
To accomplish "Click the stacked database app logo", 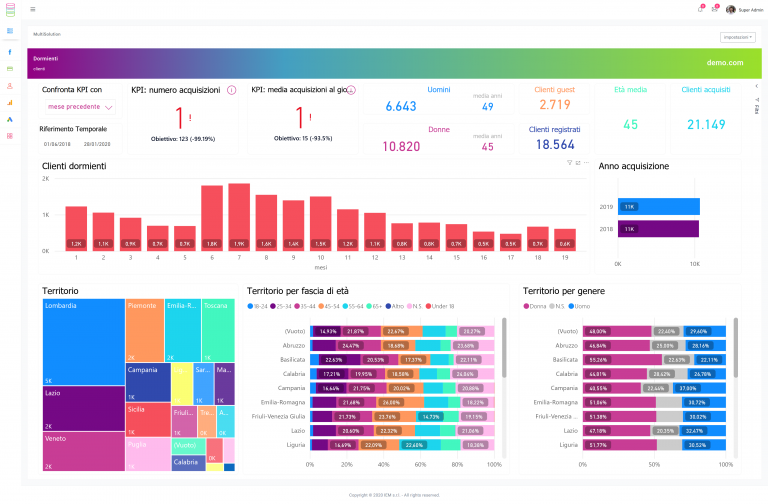I will (10, 9).
